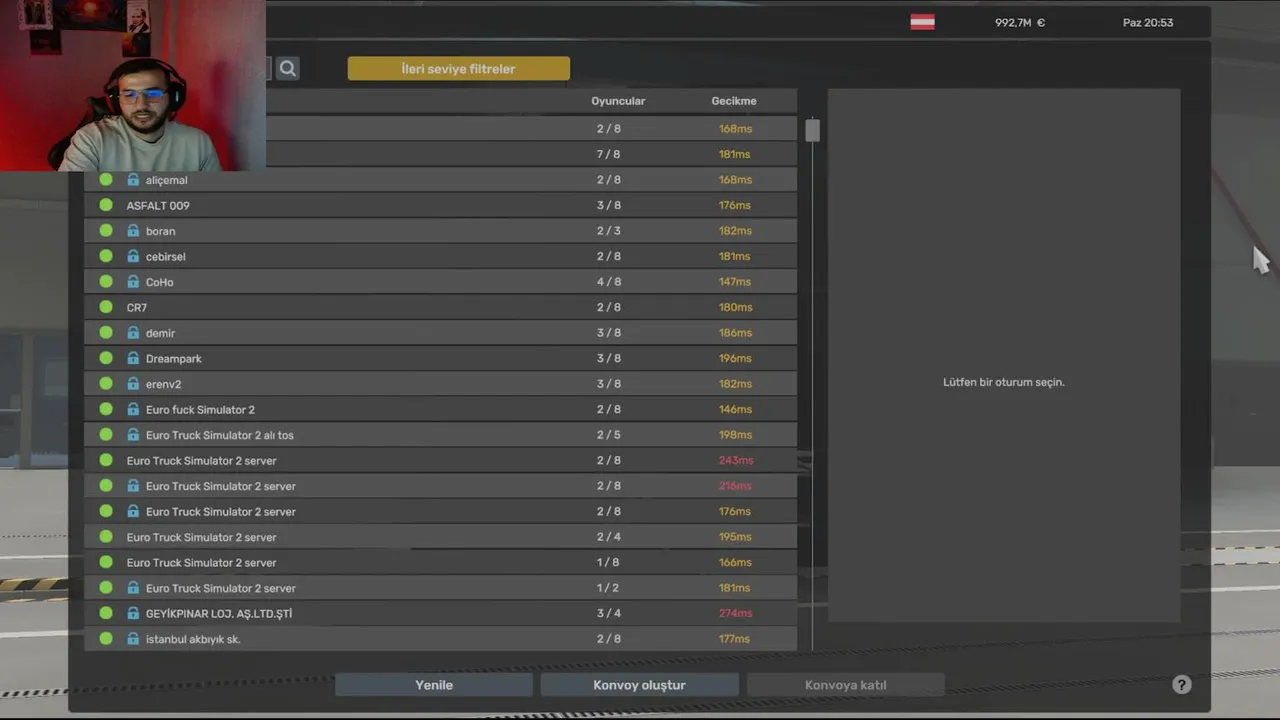Select the aliçemal session

click(x=440, y=180)
